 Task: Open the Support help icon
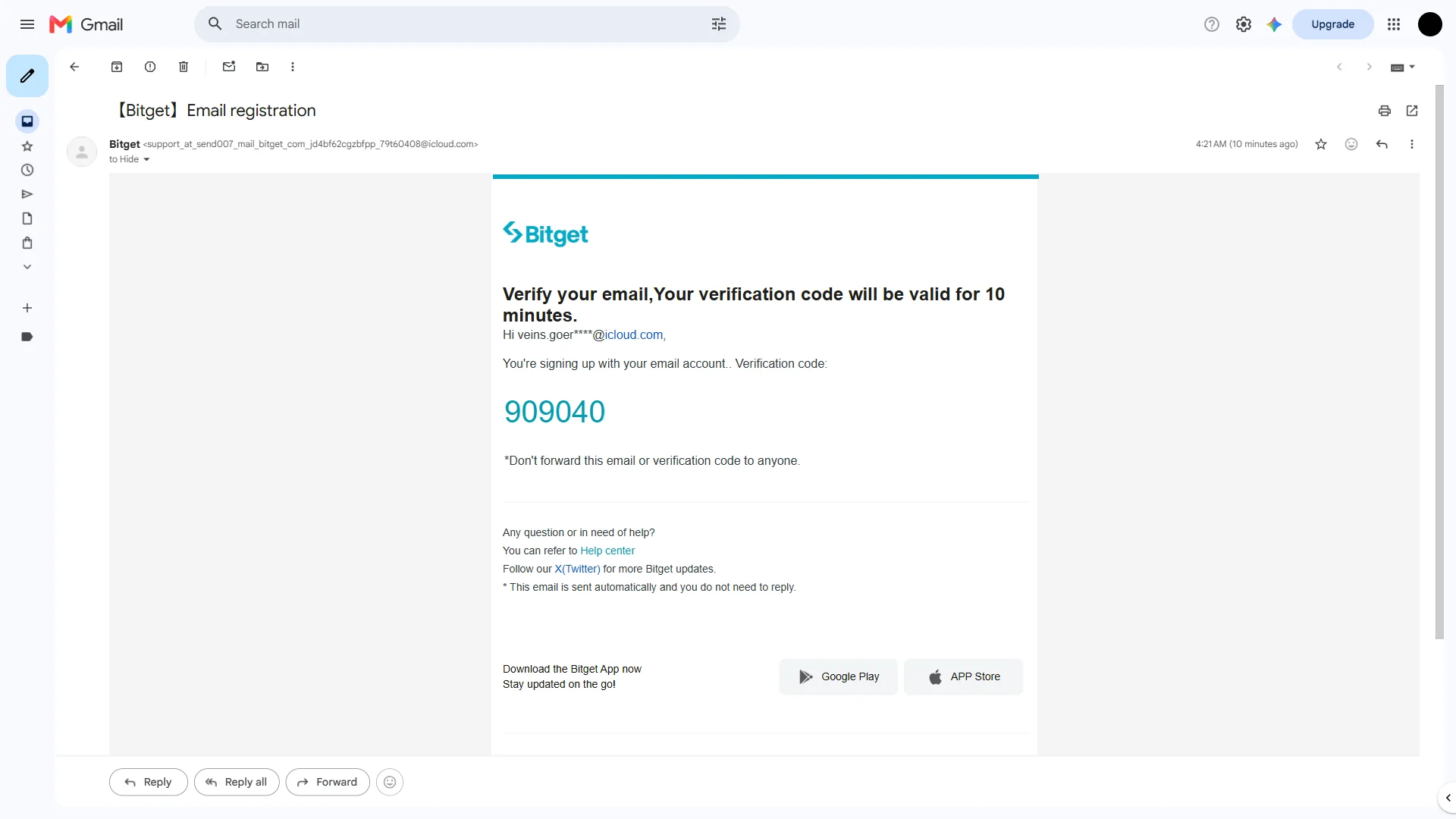[1212, 24]
